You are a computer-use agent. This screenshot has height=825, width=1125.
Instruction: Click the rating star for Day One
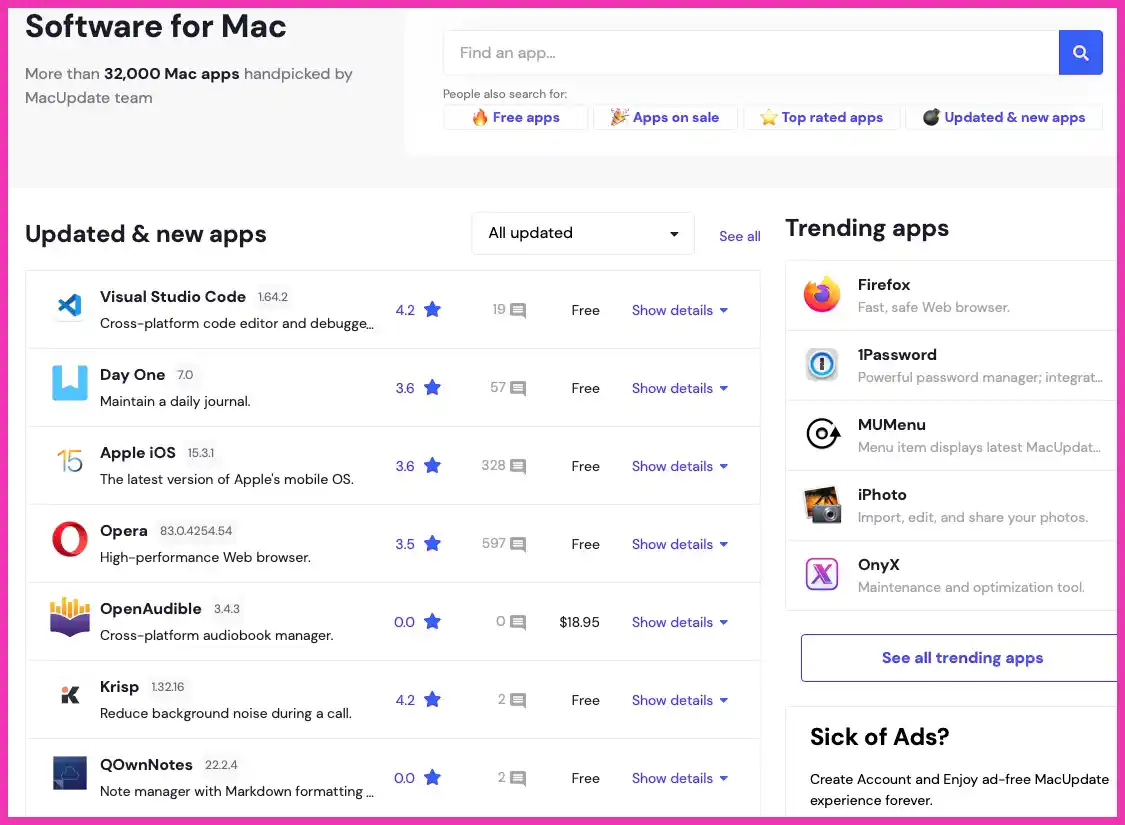point(432,388)
